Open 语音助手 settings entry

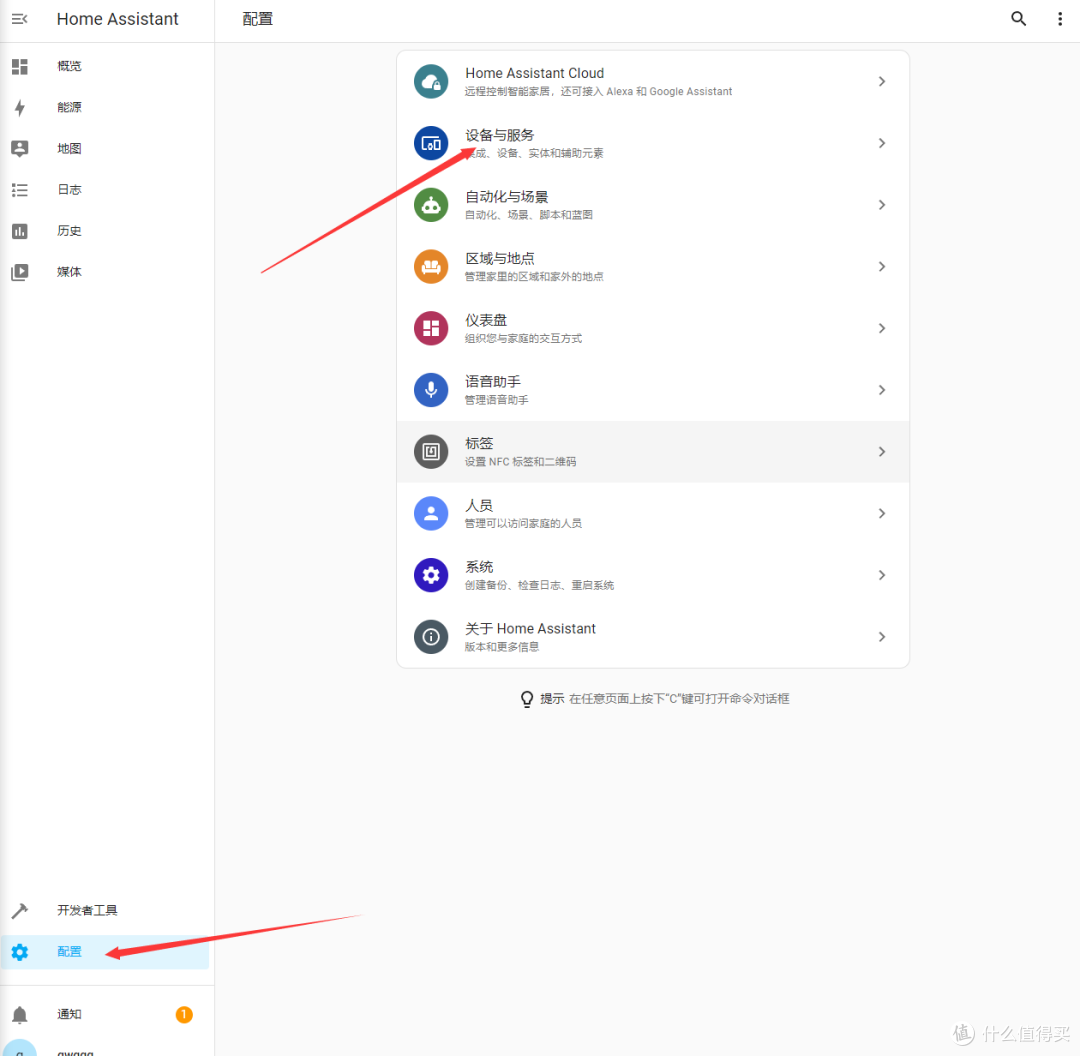click(x=653, y=390)
